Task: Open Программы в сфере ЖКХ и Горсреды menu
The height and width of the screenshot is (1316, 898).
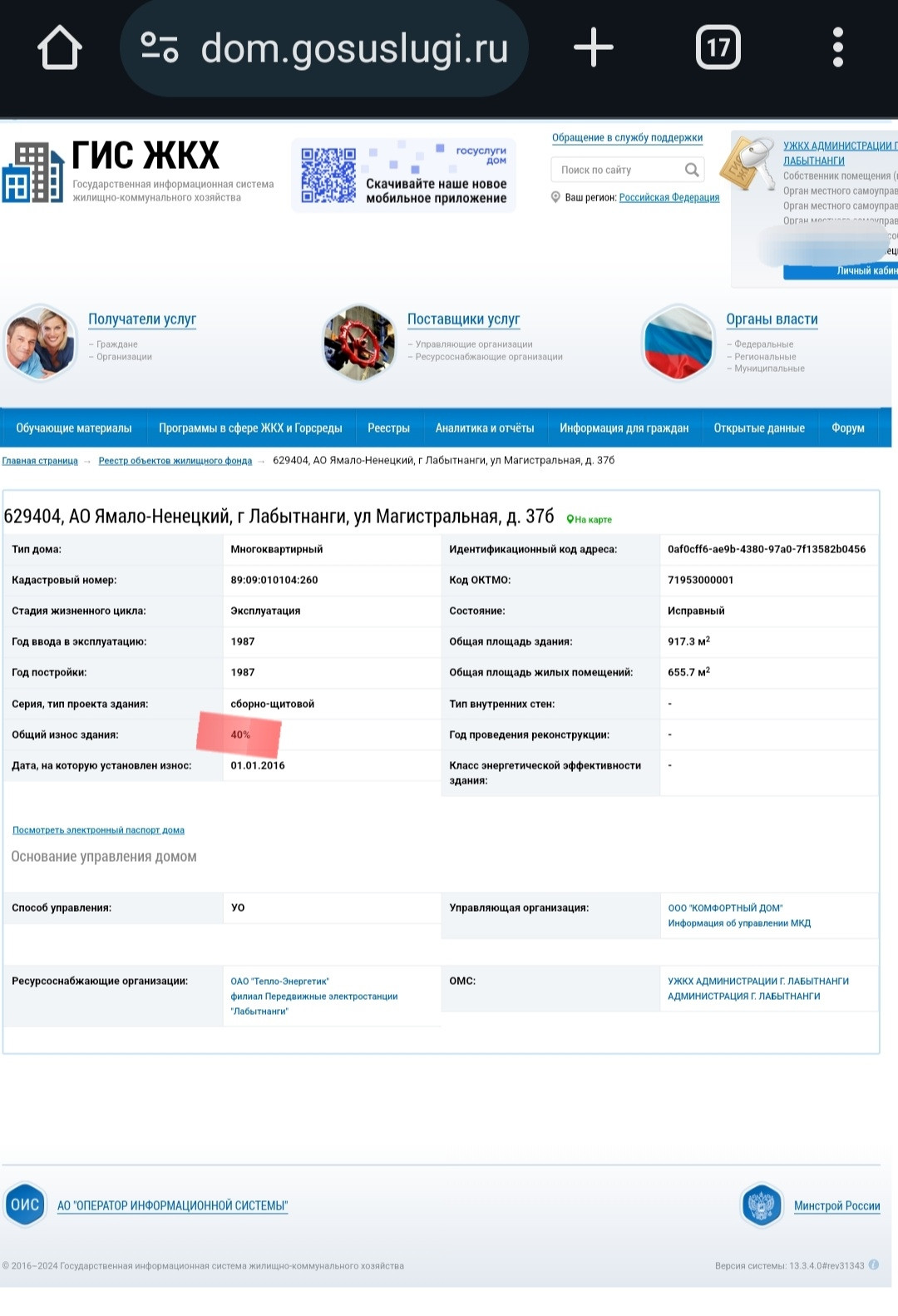Action: (x=250, y=428)
